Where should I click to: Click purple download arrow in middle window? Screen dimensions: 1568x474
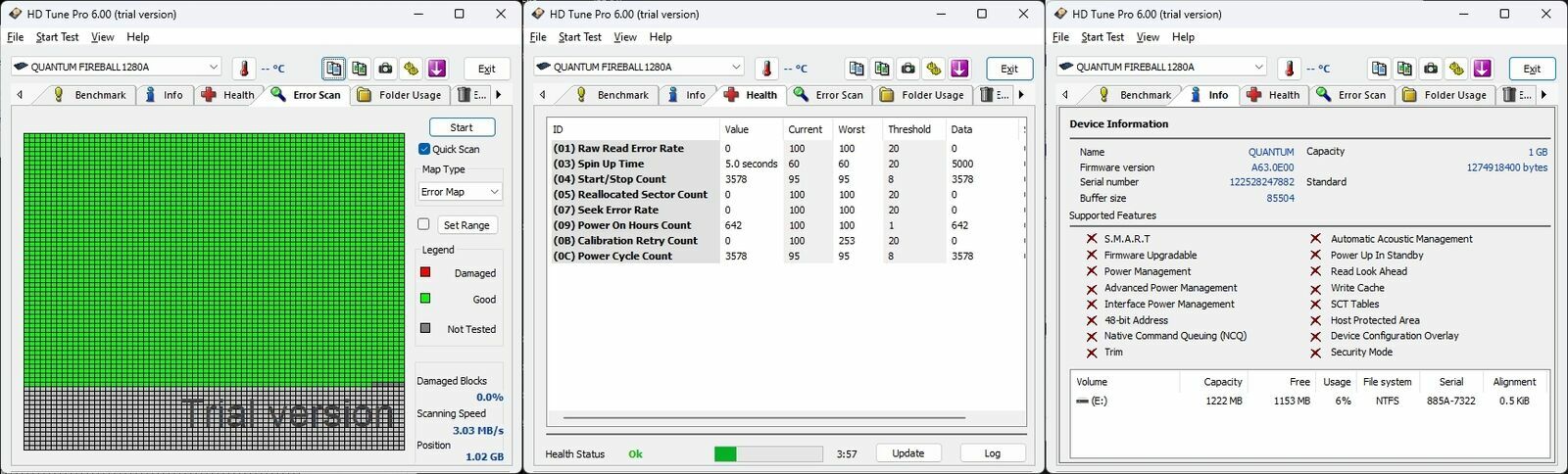point(959,69)
